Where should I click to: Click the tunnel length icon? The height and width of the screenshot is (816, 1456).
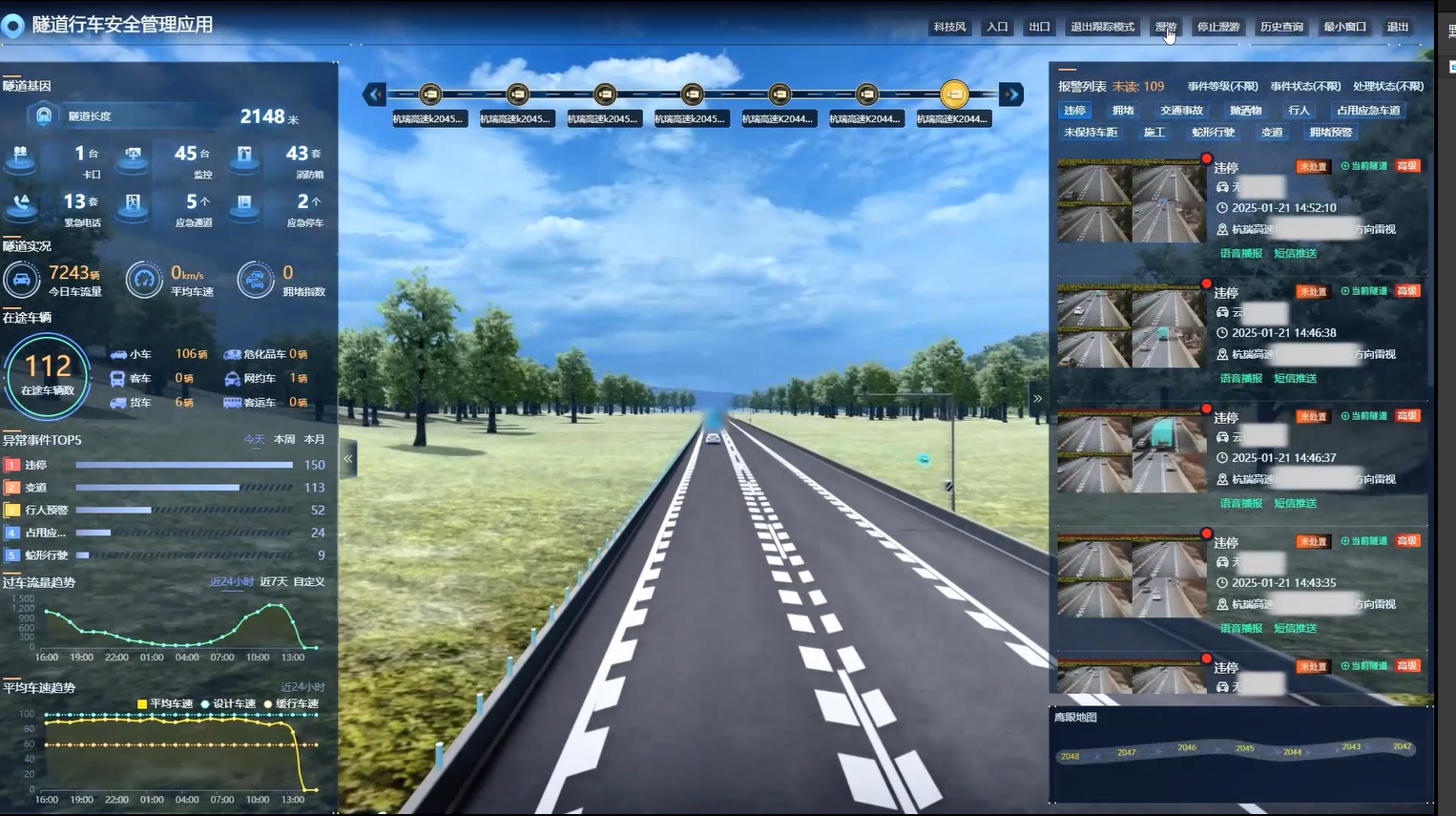click(x=44, y=115)
